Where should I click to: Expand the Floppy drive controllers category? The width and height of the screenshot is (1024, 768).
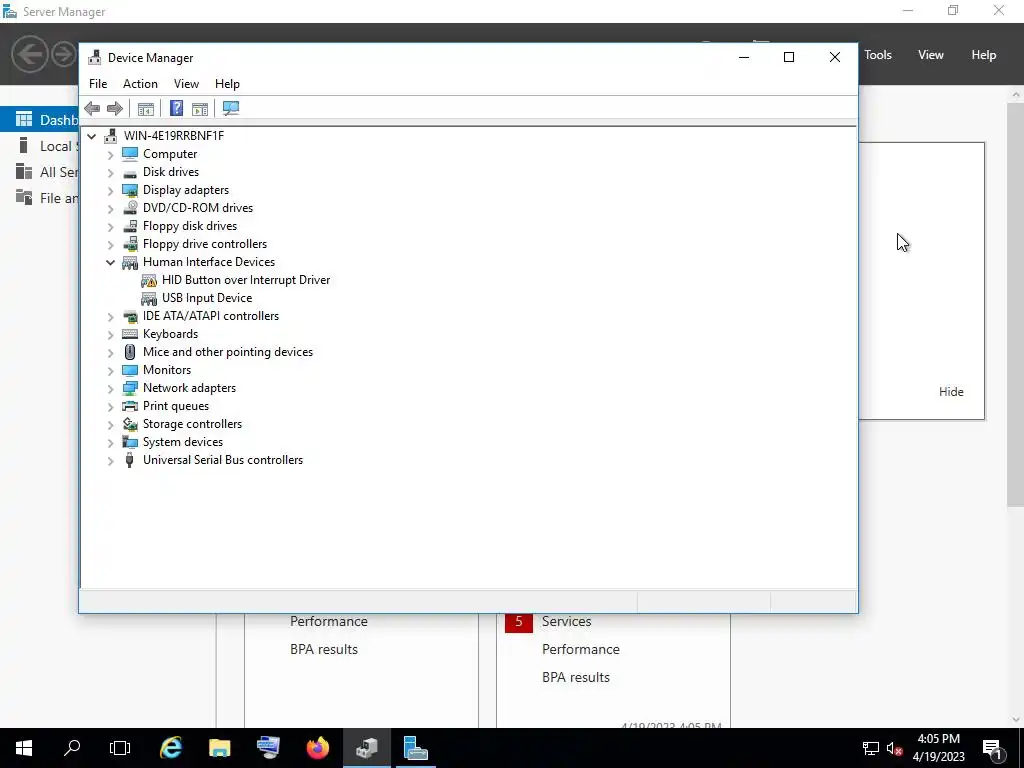tap(110, 244)
